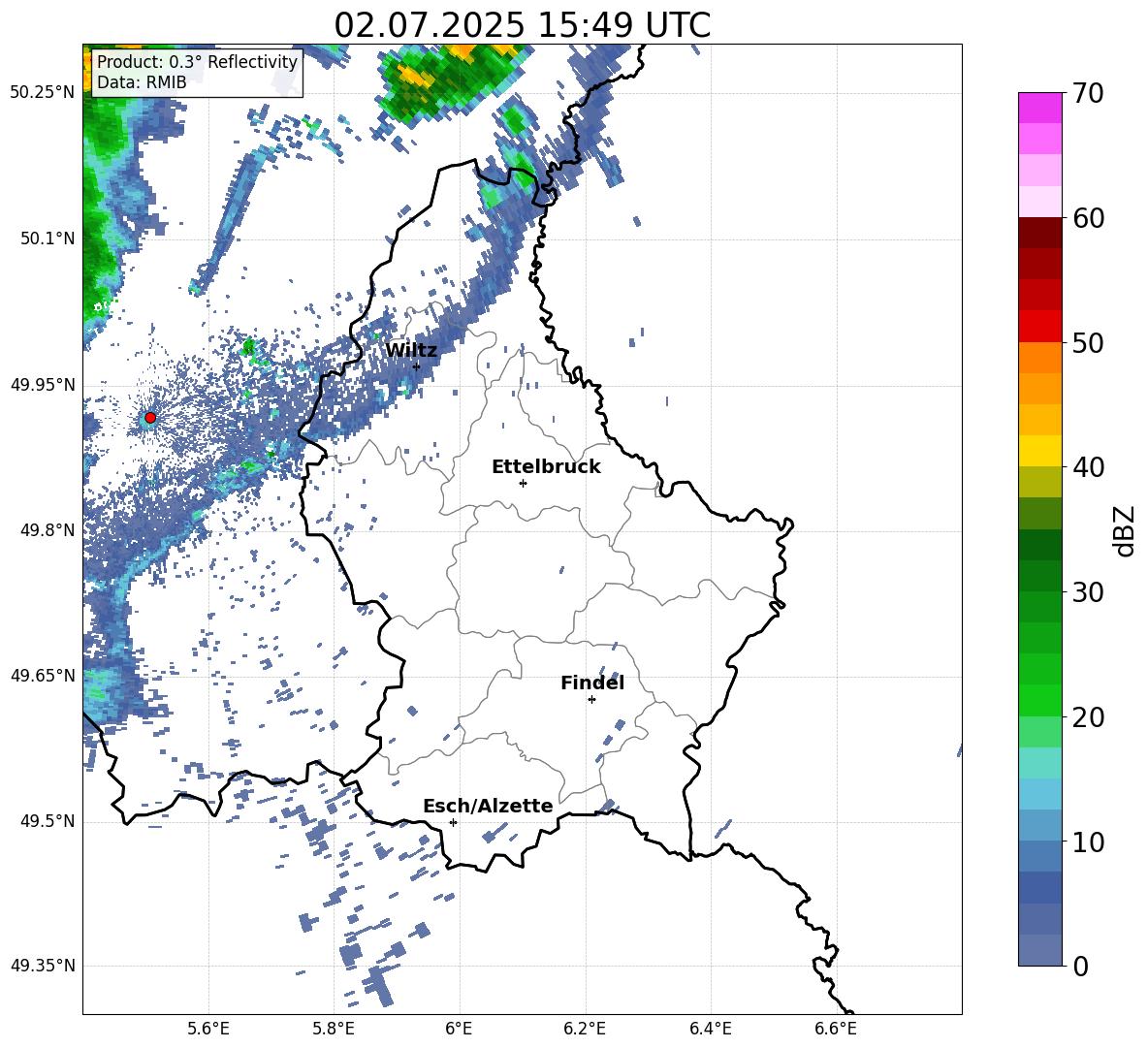Click the Product: 0.3° Reflectivity text
The image size is (1148, 1048).
point(197,61)
